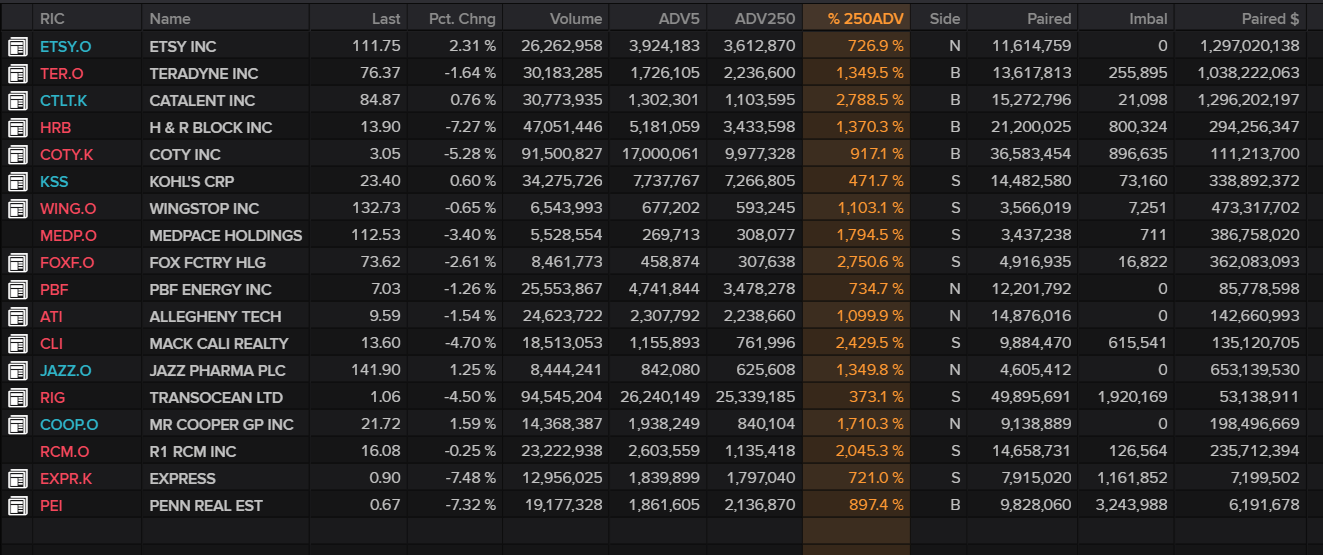Click the MEDPACE HOLDINGS name cell
Viewport: 1323px width, 555px height.
coord(226,235)
